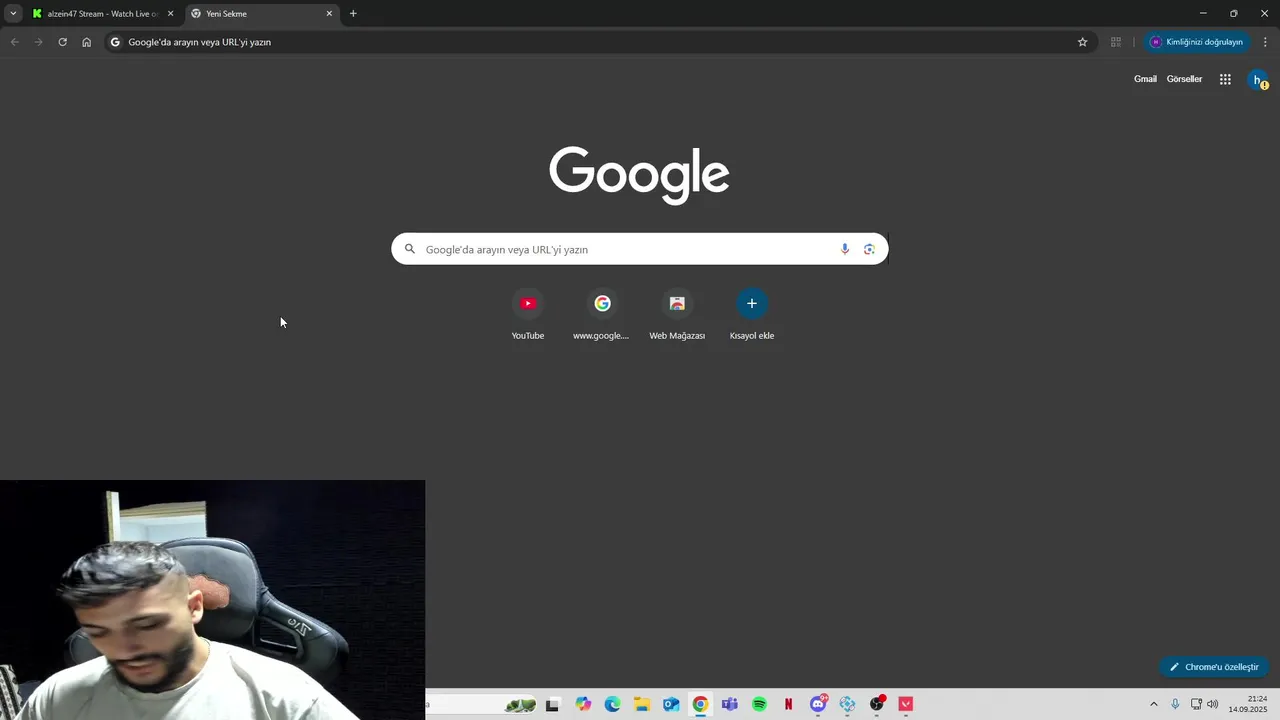Switch to the Yeni Sekme tab
This screenshot has height=720, width=1280.
click(x=262, y=14)
